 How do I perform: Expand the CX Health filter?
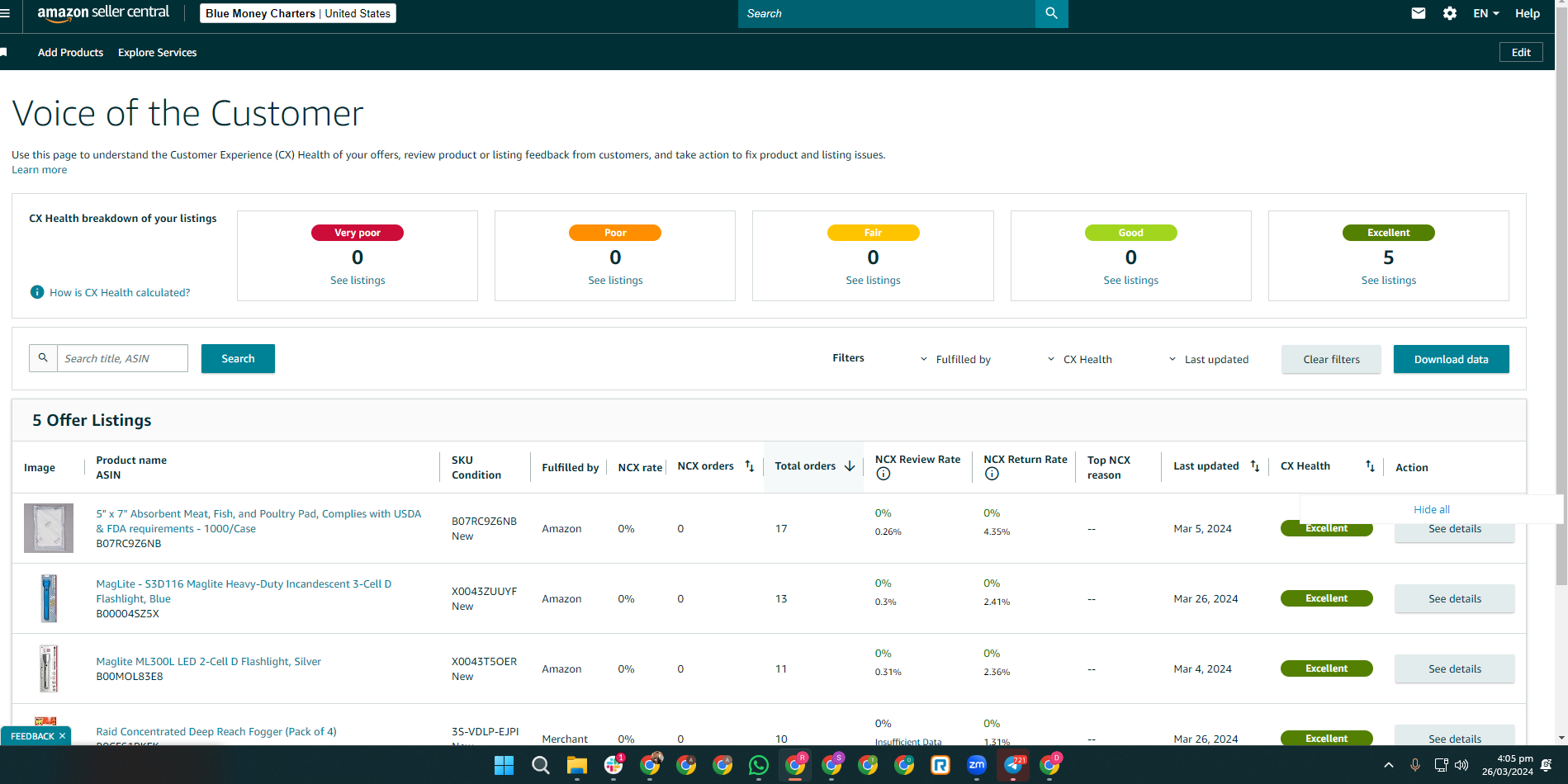tap(1079, 359)
